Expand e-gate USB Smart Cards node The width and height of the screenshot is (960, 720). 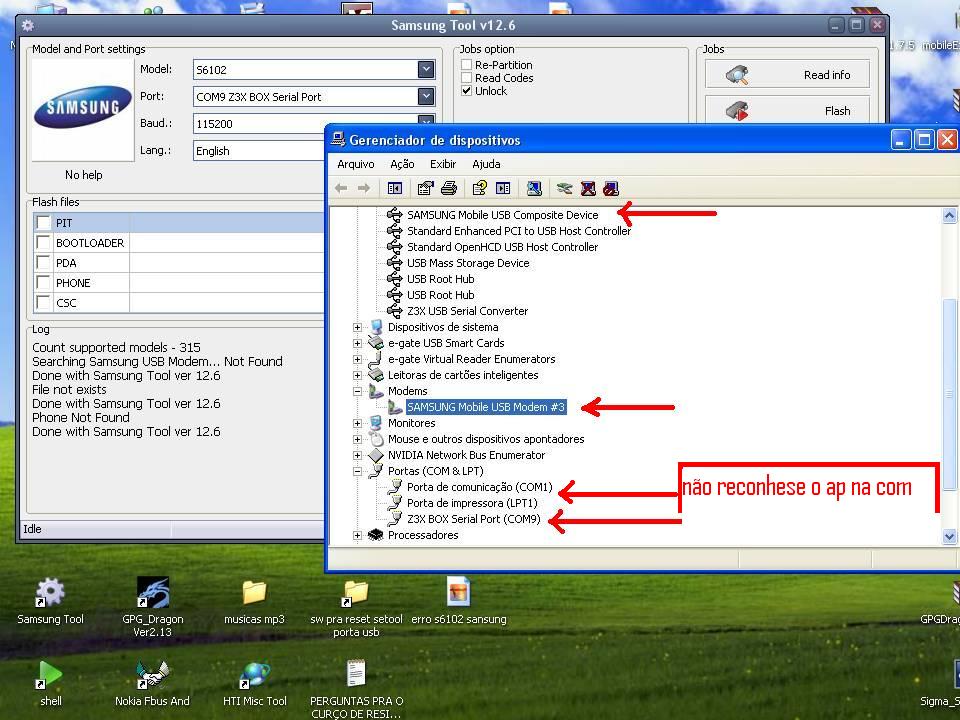coord(358,343)
